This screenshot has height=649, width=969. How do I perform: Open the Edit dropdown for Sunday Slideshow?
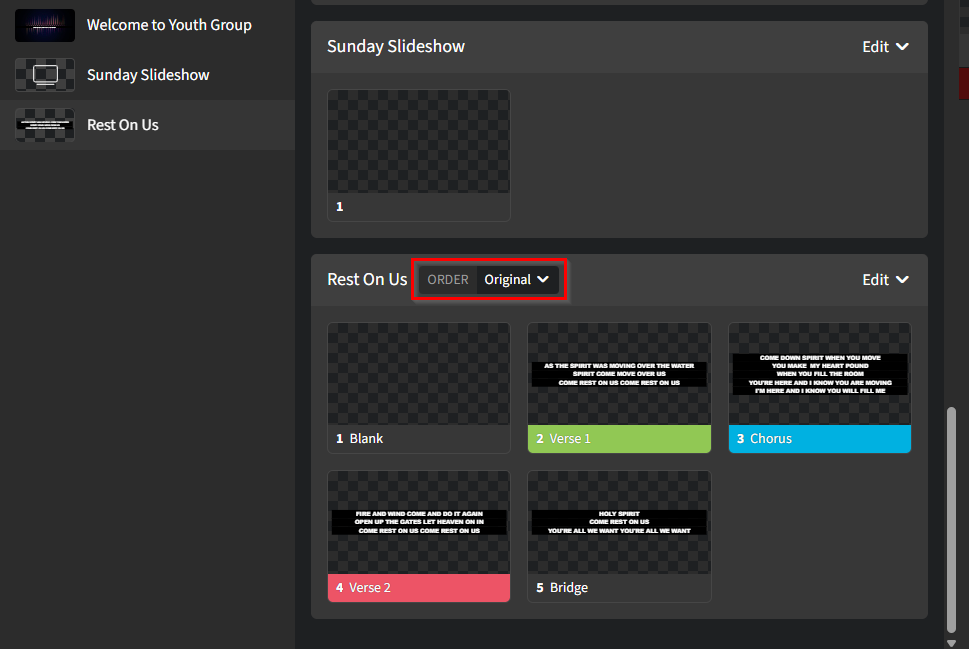click(885, 46)
